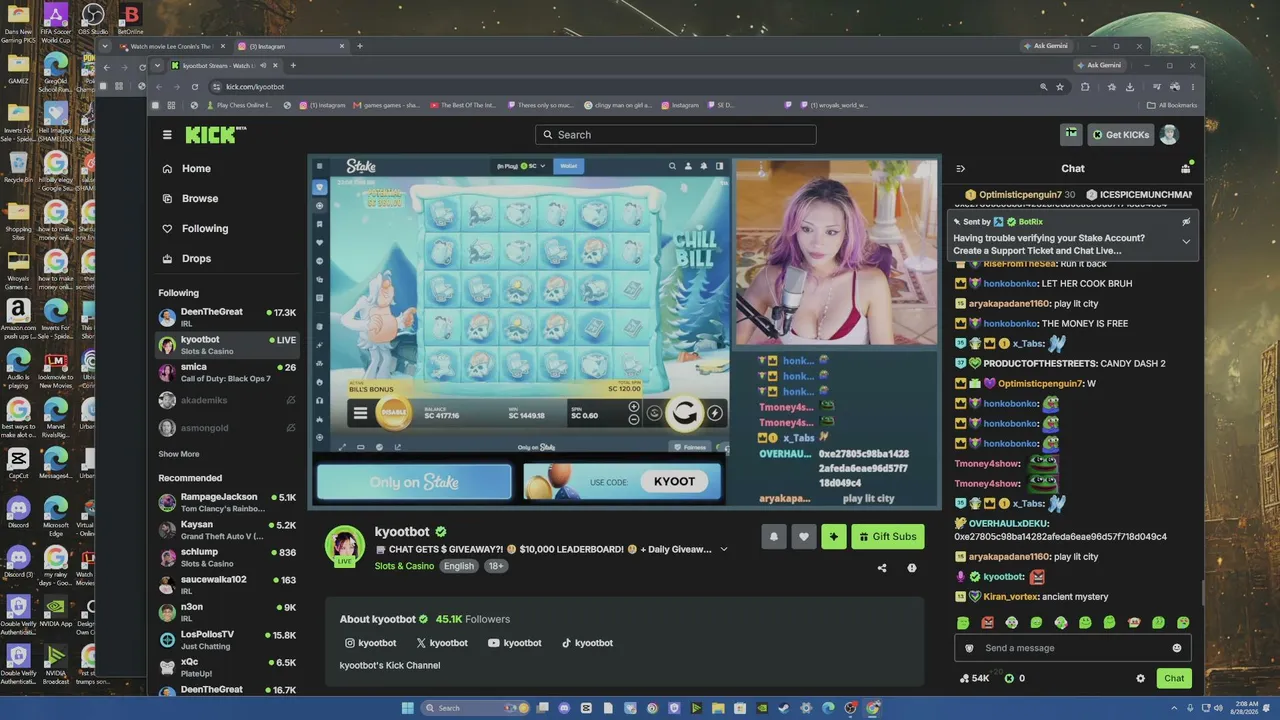Open kyootbot's TikTok link
The image size is (1280, 720).
click(x=587, y=643)
